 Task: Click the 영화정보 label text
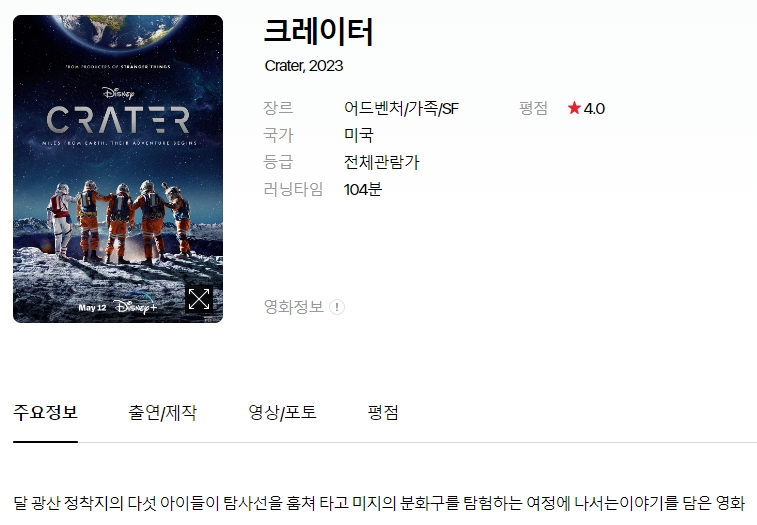pos(294,307)
